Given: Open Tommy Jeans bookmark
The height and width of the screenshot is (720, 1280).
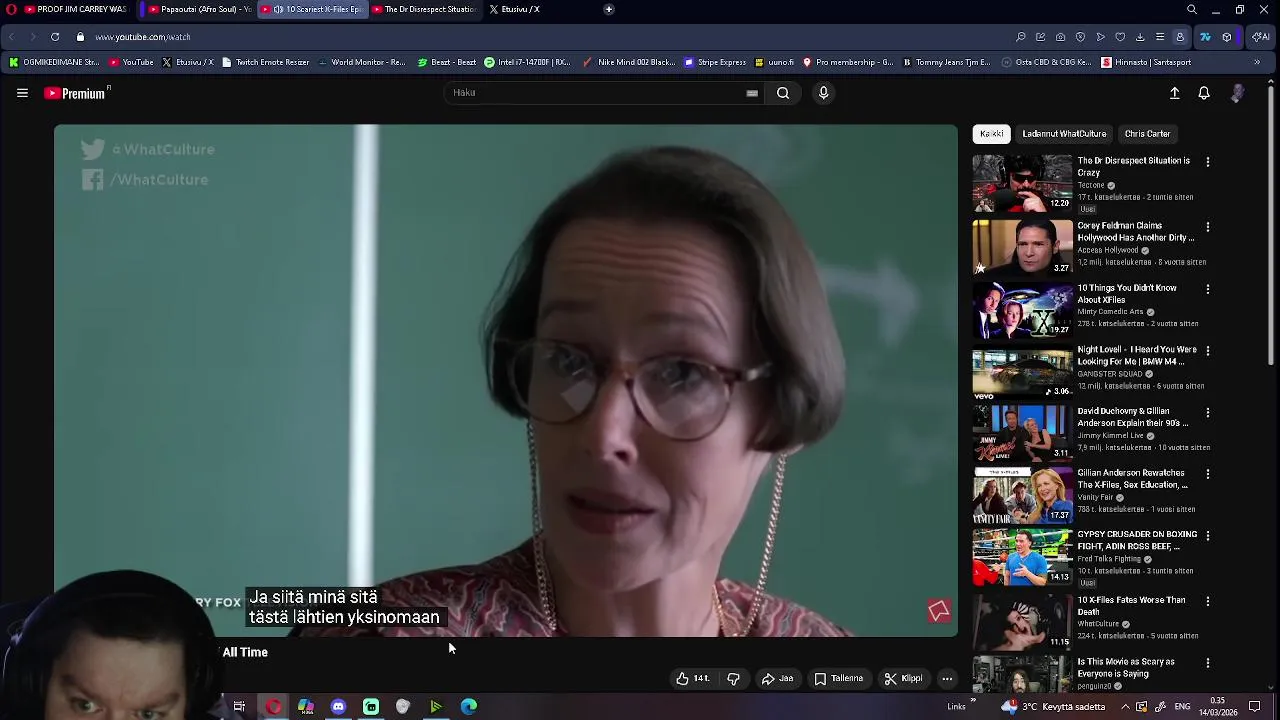Looking at the screenshot, I should [946, 62].
